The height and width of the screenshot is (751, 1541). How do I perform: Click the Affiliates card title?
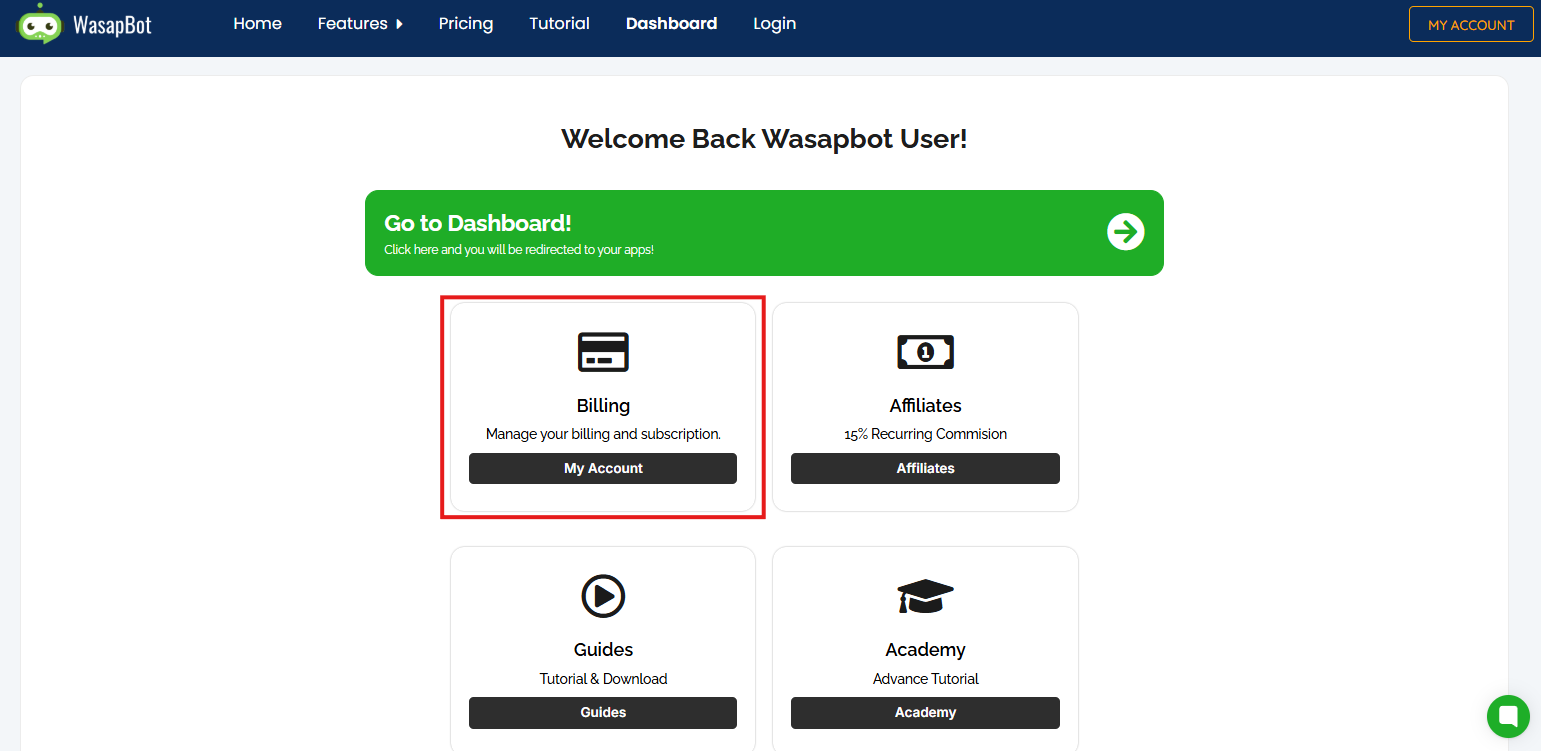[925, 405]
